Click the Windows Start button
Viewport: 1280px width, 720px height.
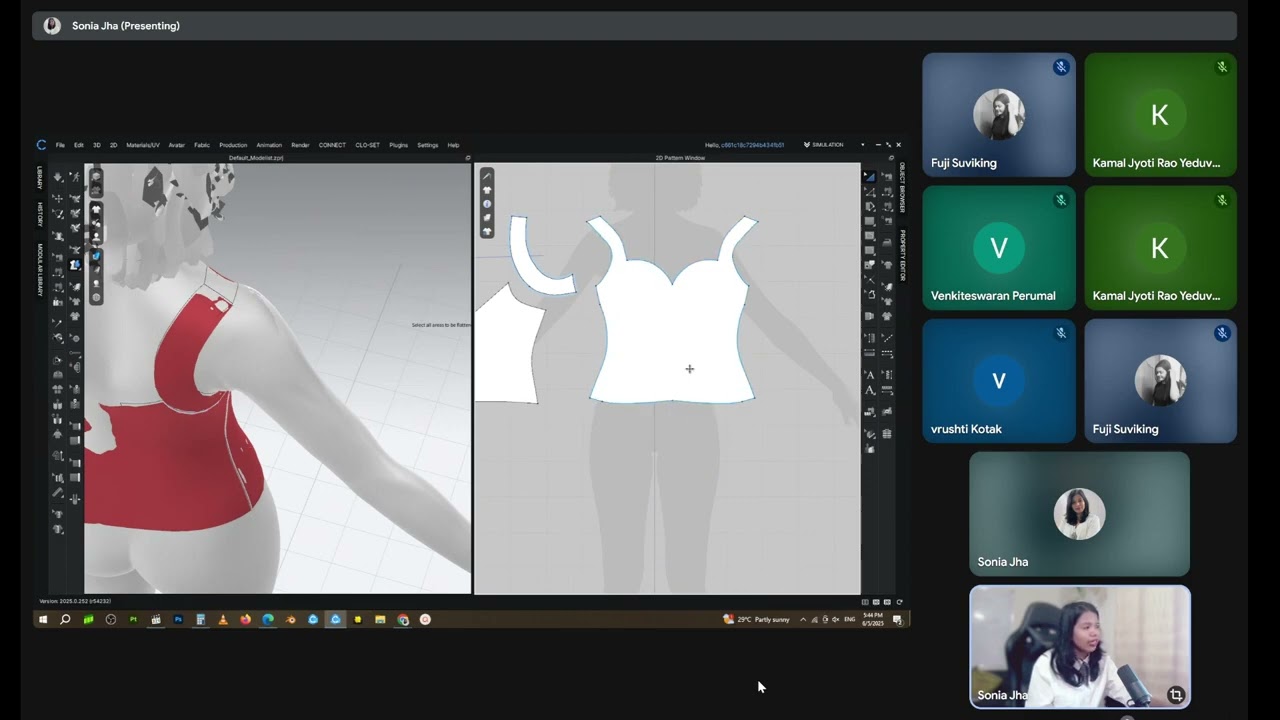click(x=43, y=619)
